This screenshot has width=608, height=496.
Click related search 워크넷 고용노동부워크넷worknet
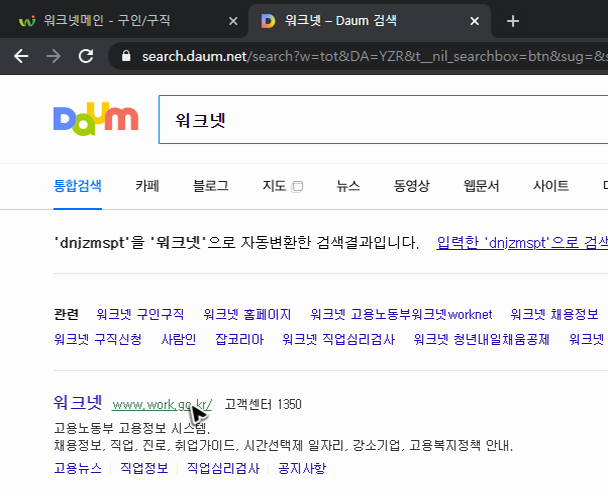(x=401, y=314)
